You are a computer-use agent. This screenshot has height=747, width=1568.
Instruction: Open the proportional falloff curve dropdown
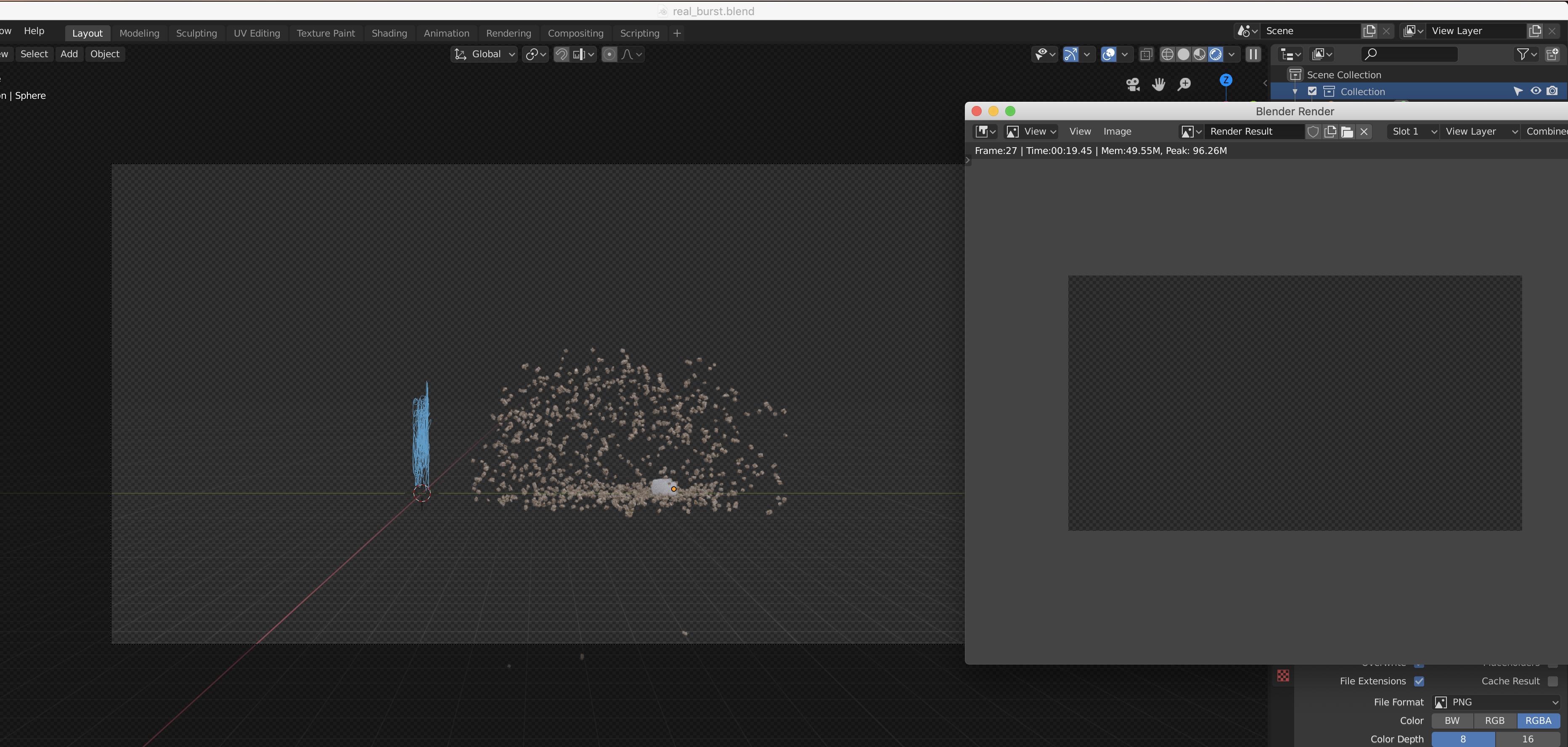click(632, 54)
